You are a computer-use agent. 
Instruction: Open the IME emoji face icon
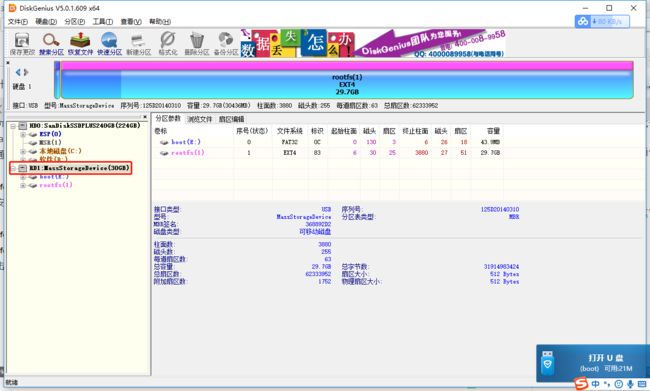pos(619,384)
